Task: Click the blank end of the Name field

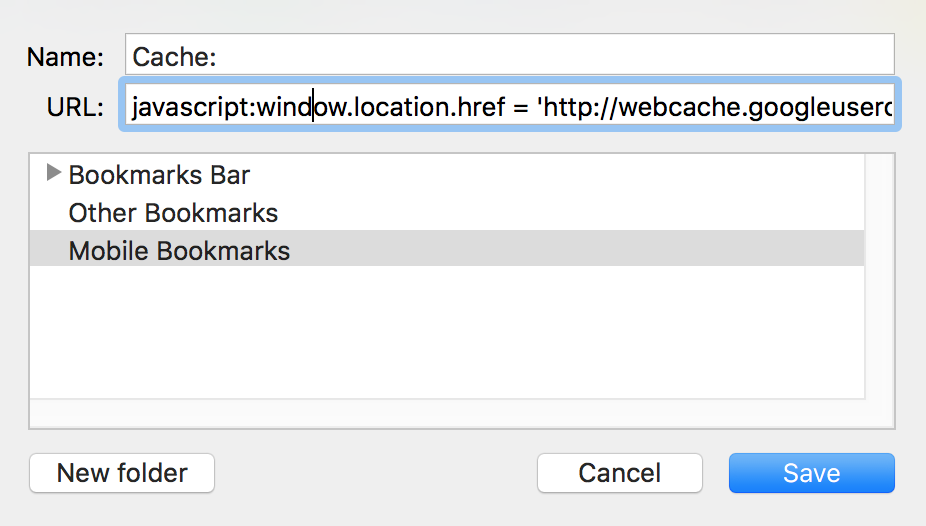Action: (555, 54)
